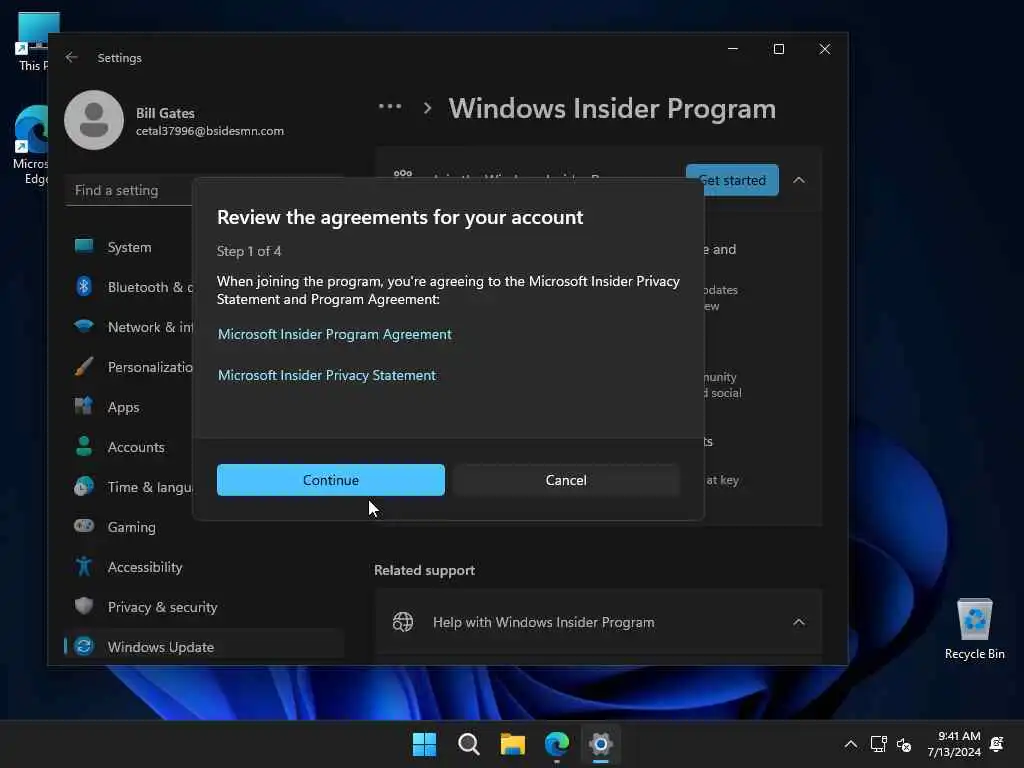Select Accounts label in sidebar
1024x768 pixels.
[x=136, y=447]
